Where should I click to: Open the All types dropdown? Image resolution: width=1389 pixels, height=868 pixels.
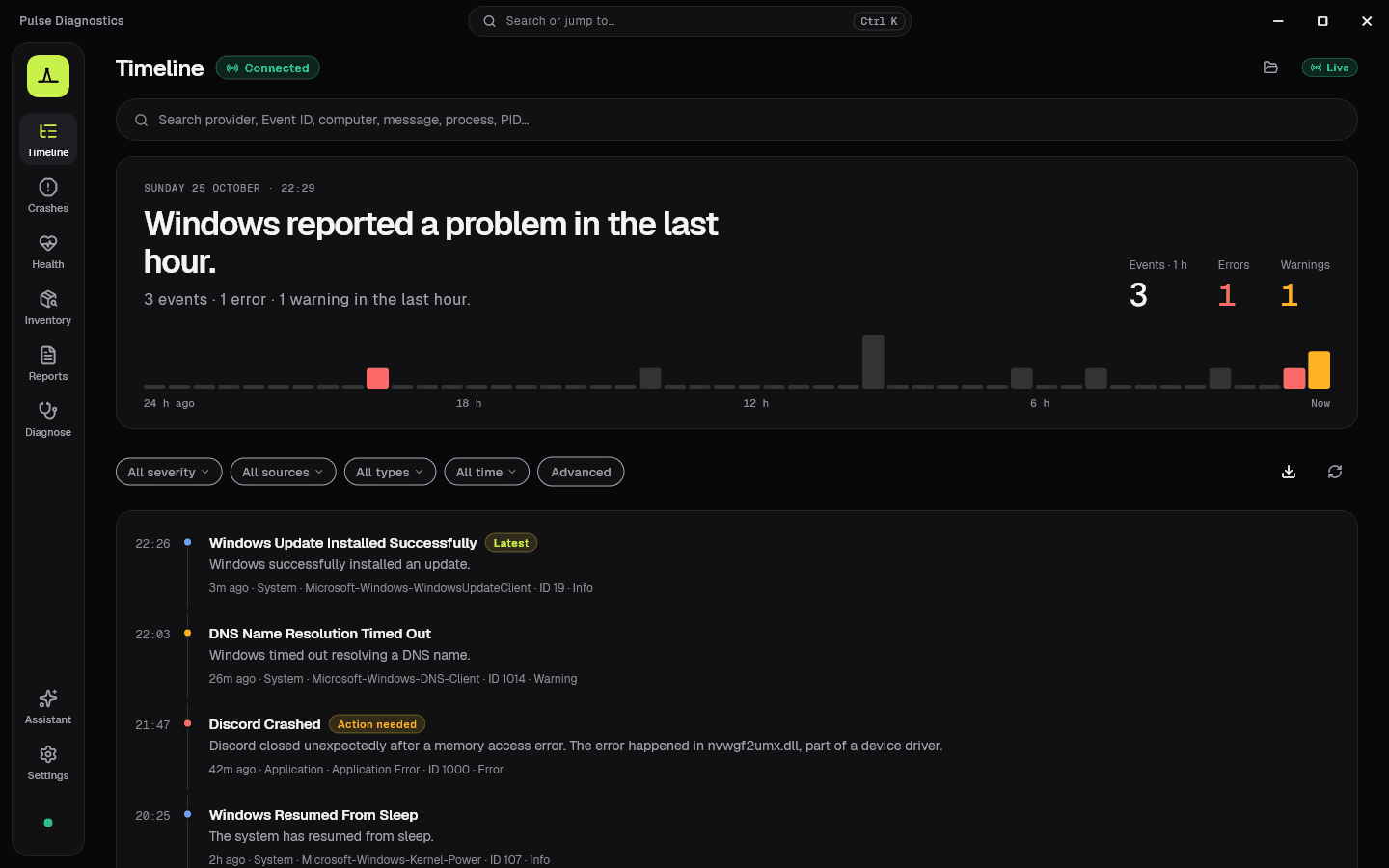pyautogui.click(x=390, y=472)
